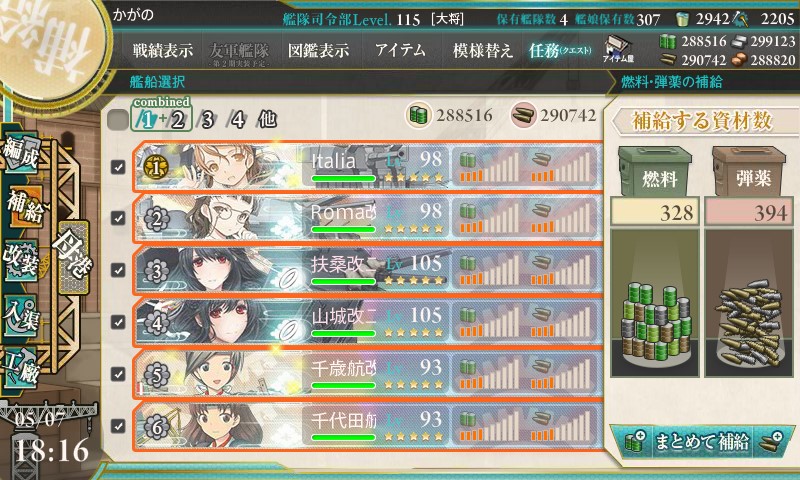This screenshot has width=800, height=480.
Task: Switch to fleet 4 tab
Action: (x=237, y=120)
